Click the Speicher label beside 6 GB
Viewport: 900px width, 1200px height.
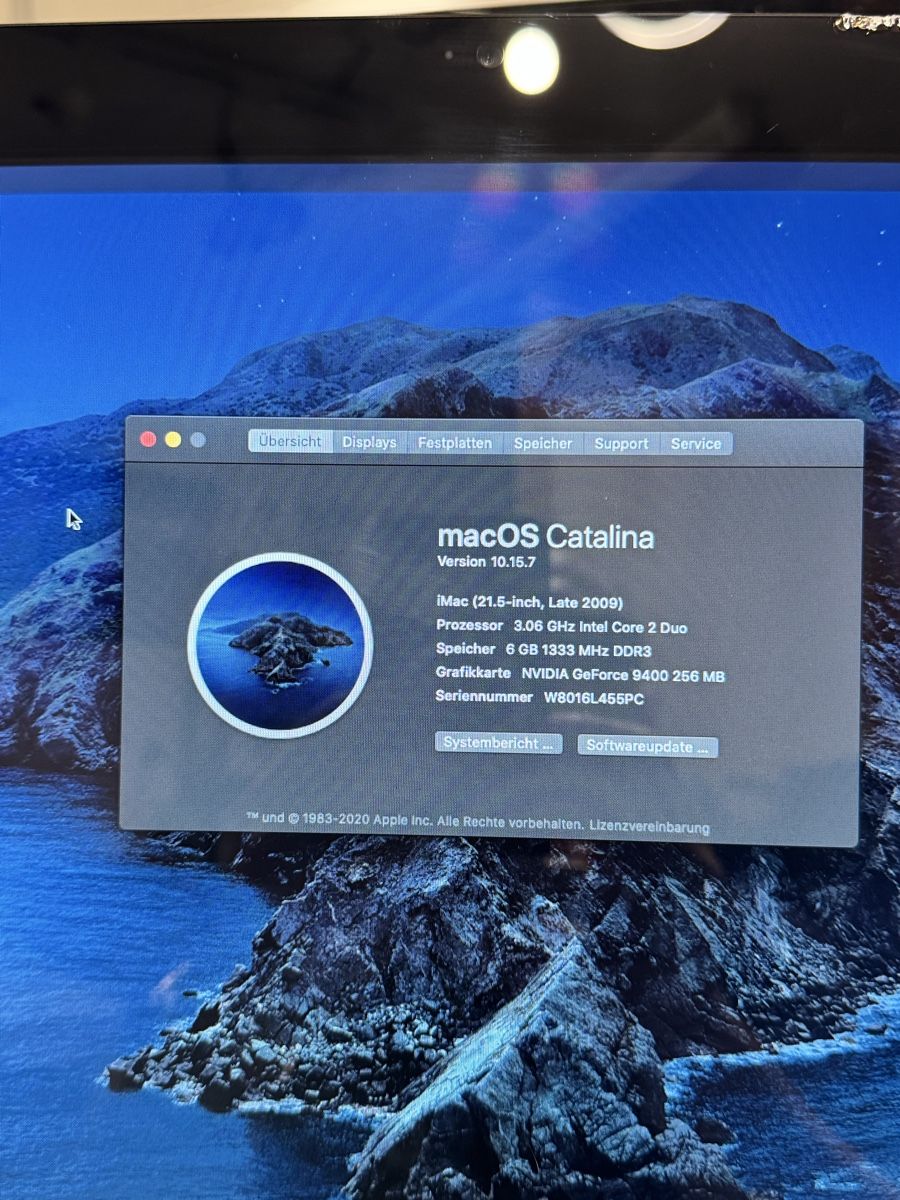pyautogui.click(x=466, y=650)
